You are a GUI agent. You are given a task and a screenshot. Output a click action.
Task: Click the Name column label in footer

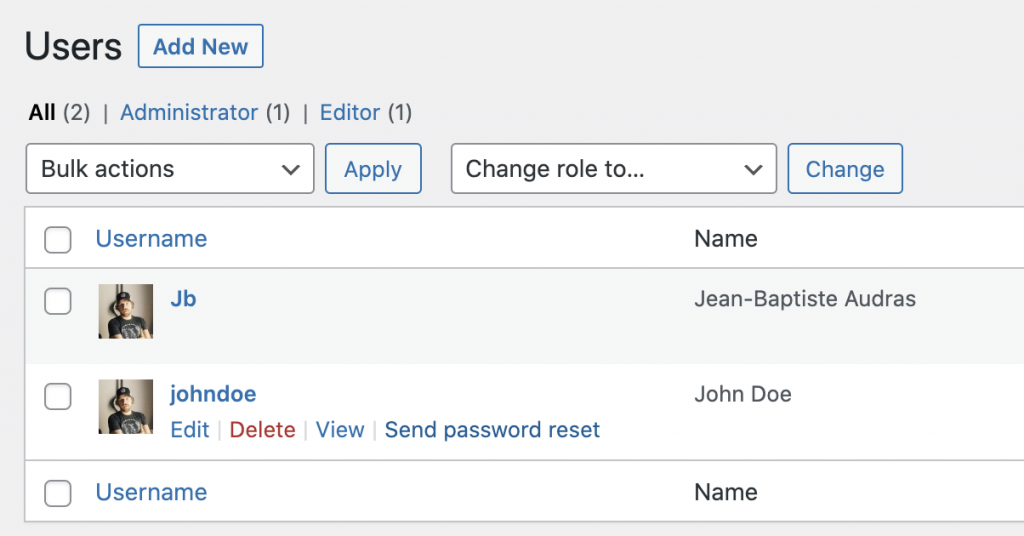coord(726,492)
